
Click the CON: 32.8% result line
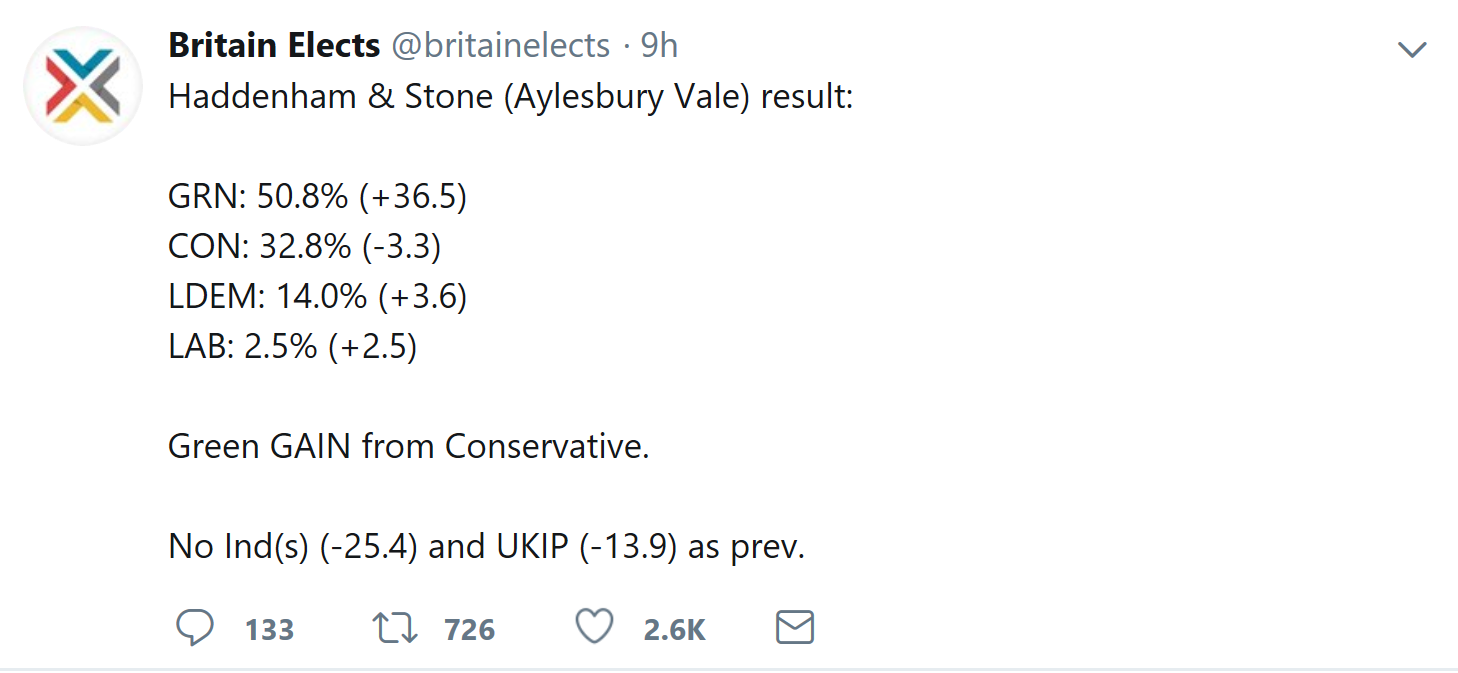304,247
